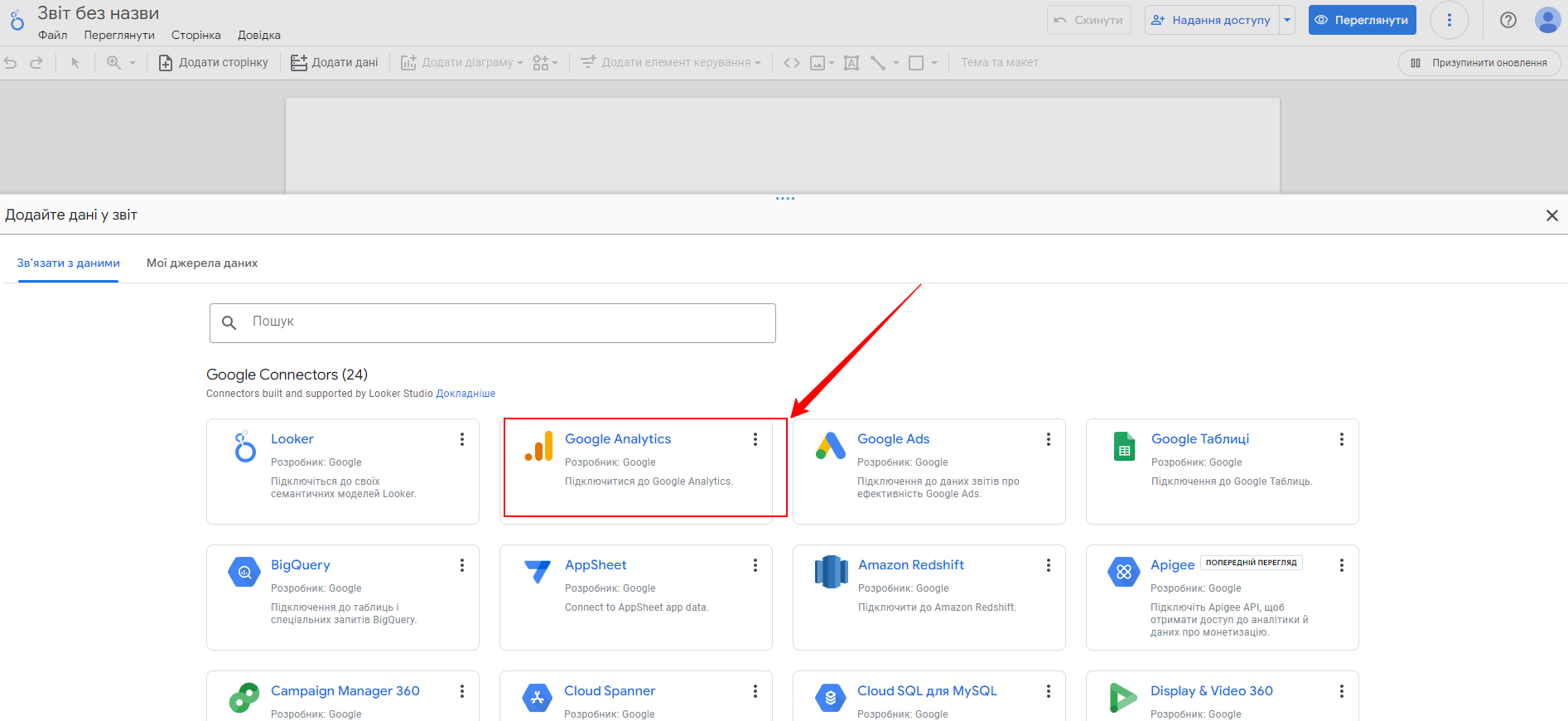Click the Cloud Spanner icon
This screenshot has width=1568, height=721.
pyautogui.click(x=538, y=698)
